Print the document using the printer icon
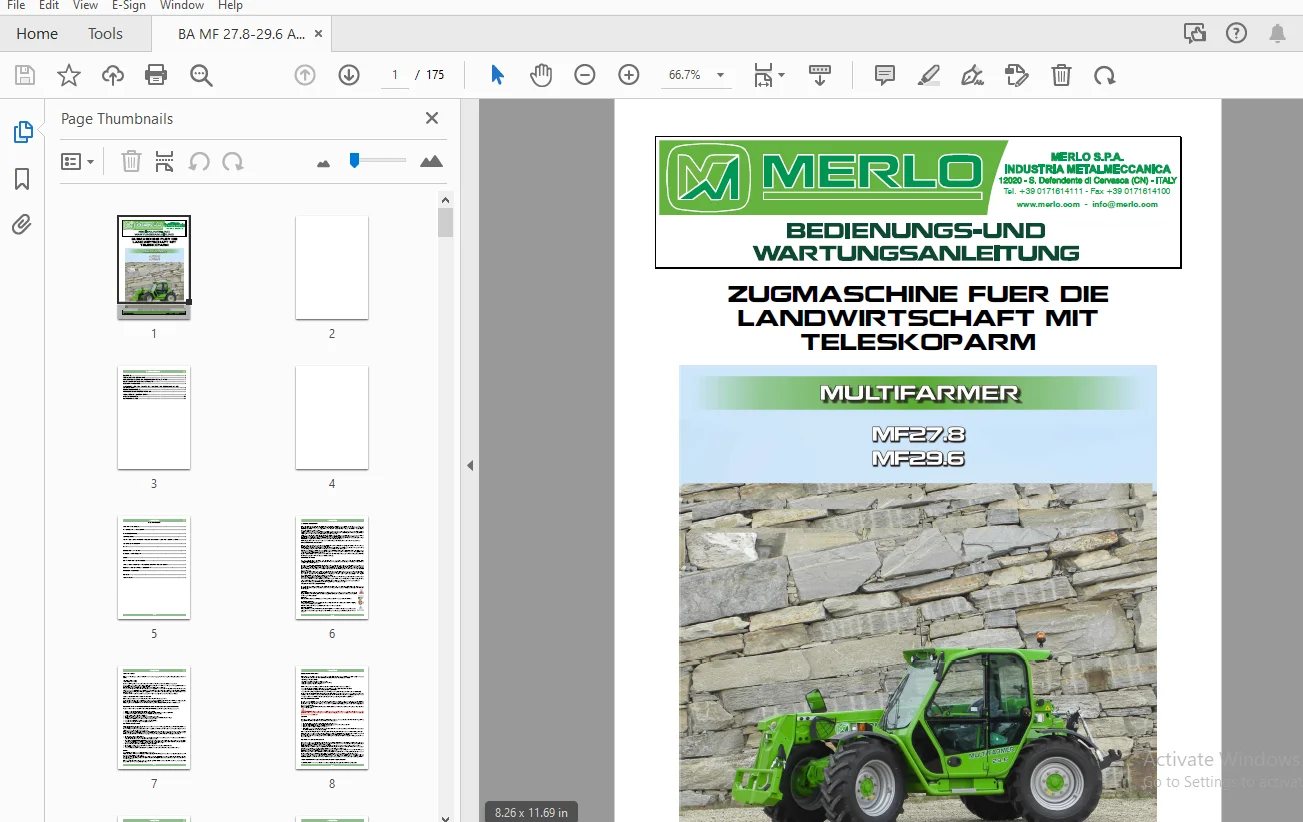The image size is (1303, 822). point(156,75)
